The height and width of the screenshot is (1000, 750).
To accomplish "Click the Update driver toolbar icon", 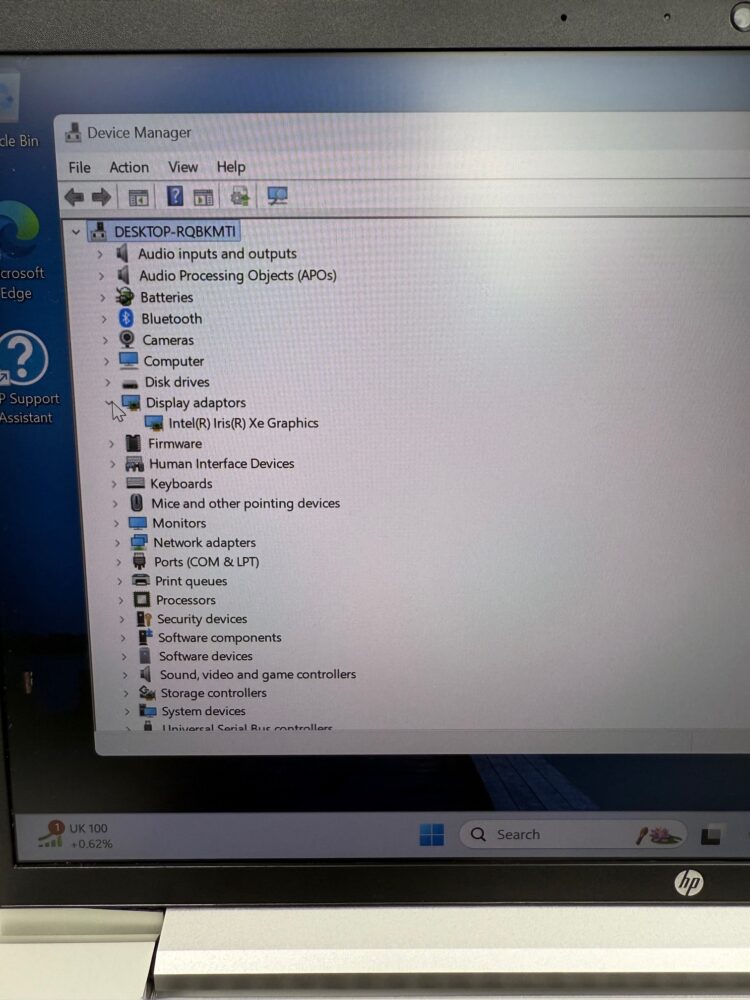I will 240,196.
